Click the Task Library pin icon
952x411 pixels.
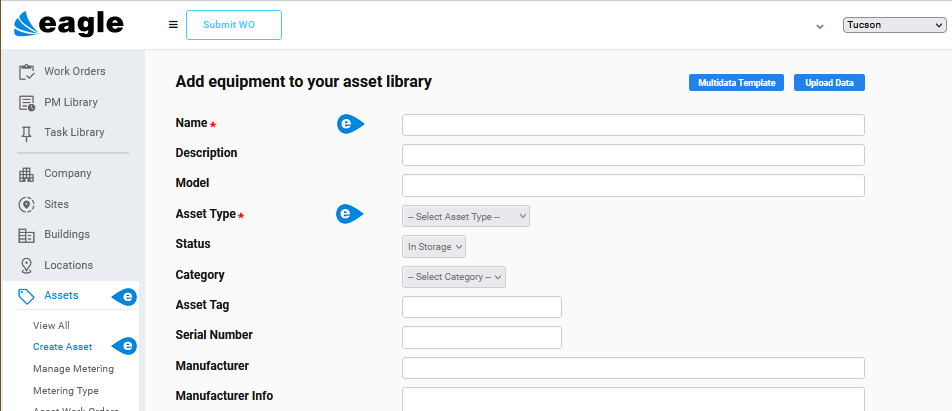[x=27, y=133]
